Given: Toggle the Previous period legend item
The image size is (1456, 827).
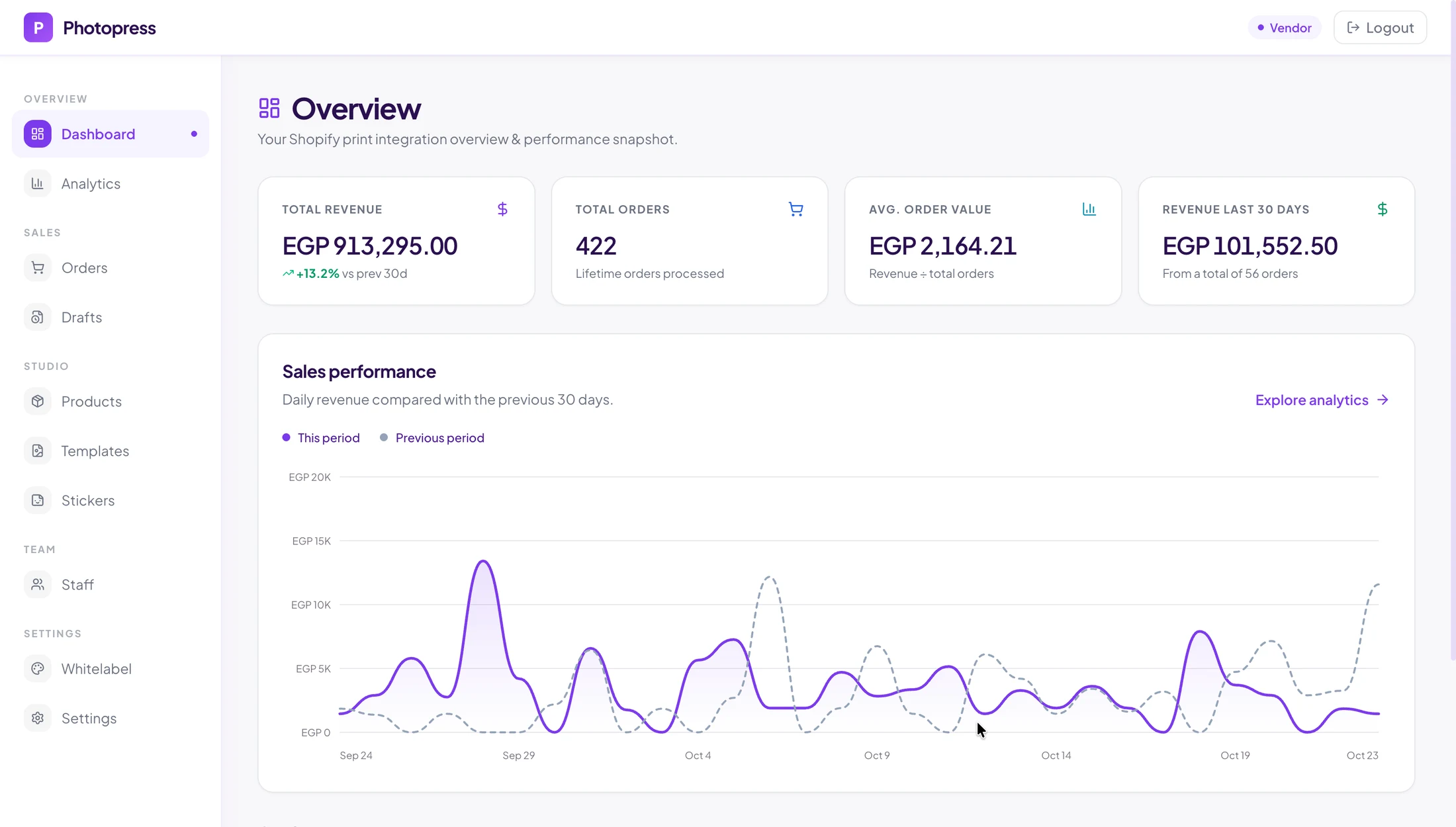Looking at the screenshot, I should pos(432,438).
